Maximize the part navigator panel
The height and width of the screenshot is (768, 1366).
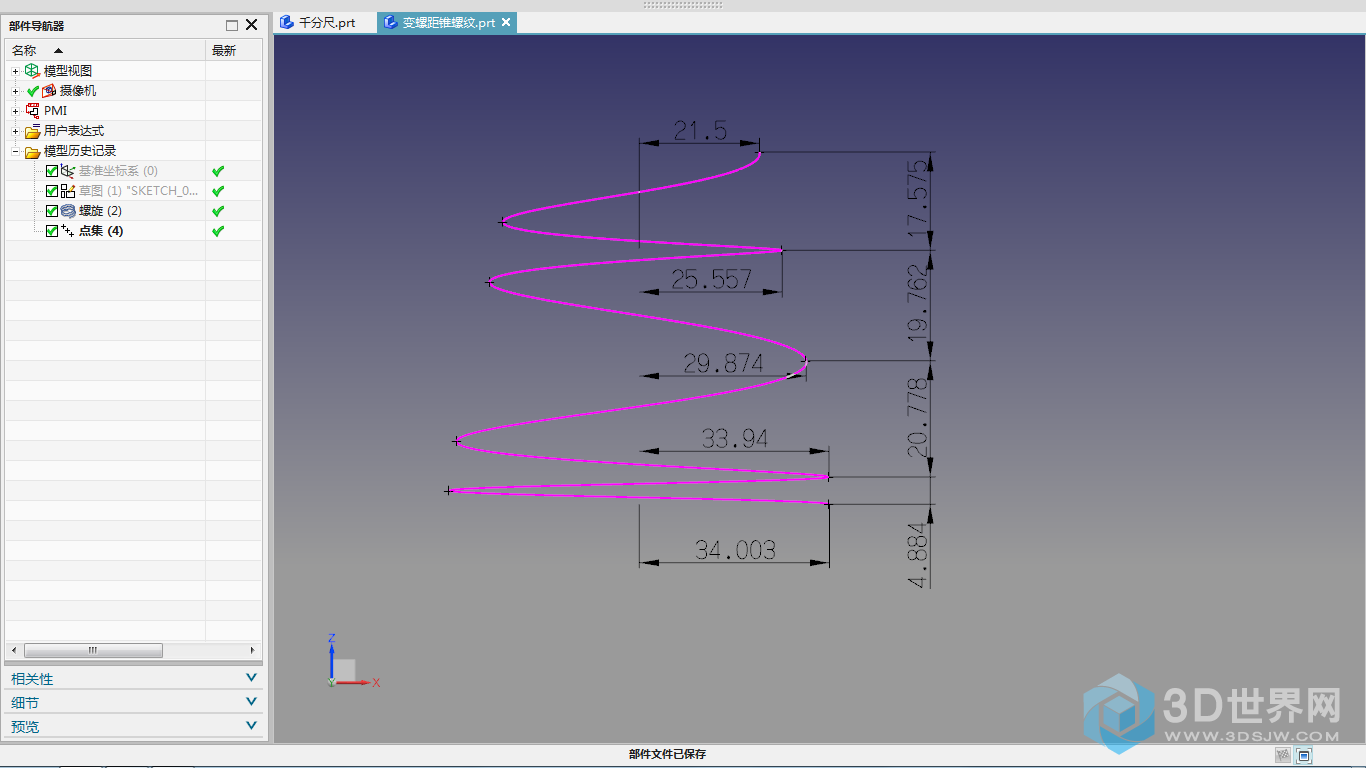tap(232, 26)
